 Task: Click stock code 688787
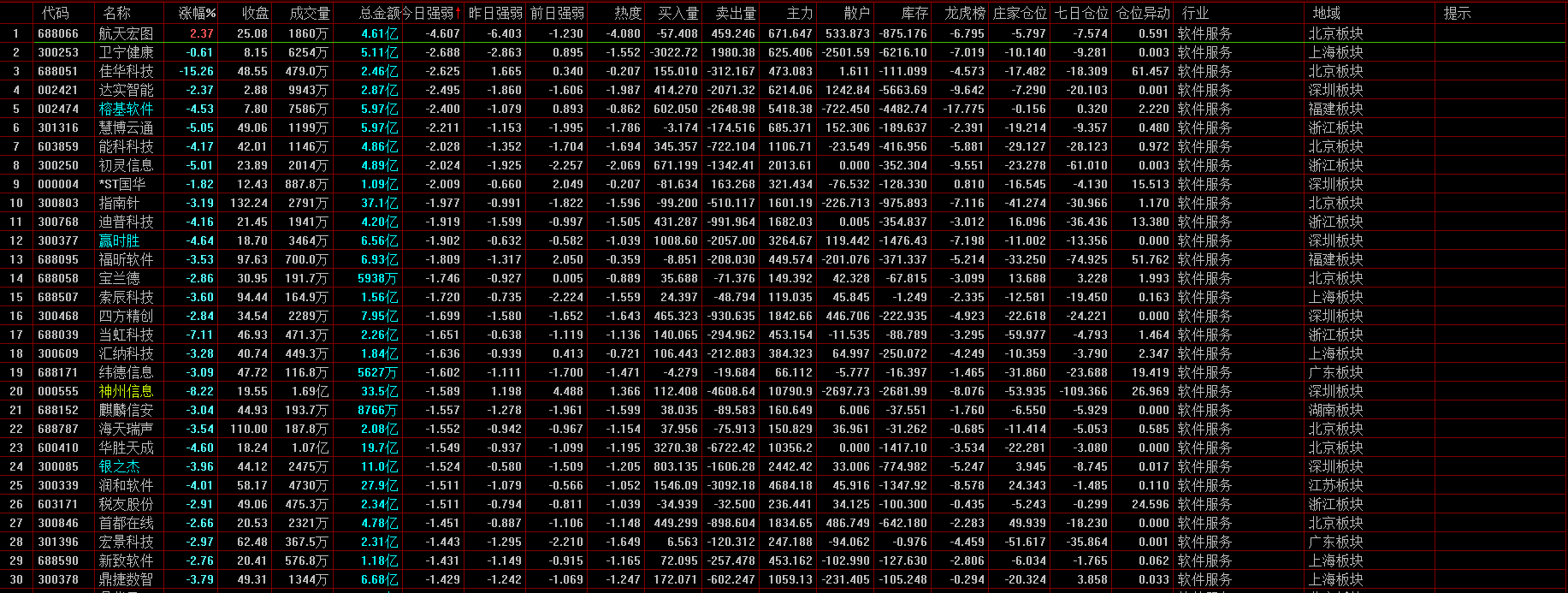pos(58,429)
